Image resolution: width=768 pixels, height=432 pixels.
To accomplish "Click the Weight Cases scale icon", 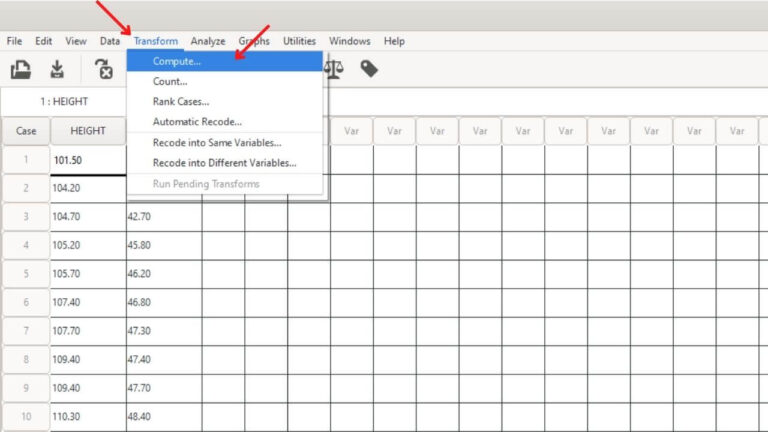I will (334, 69).
